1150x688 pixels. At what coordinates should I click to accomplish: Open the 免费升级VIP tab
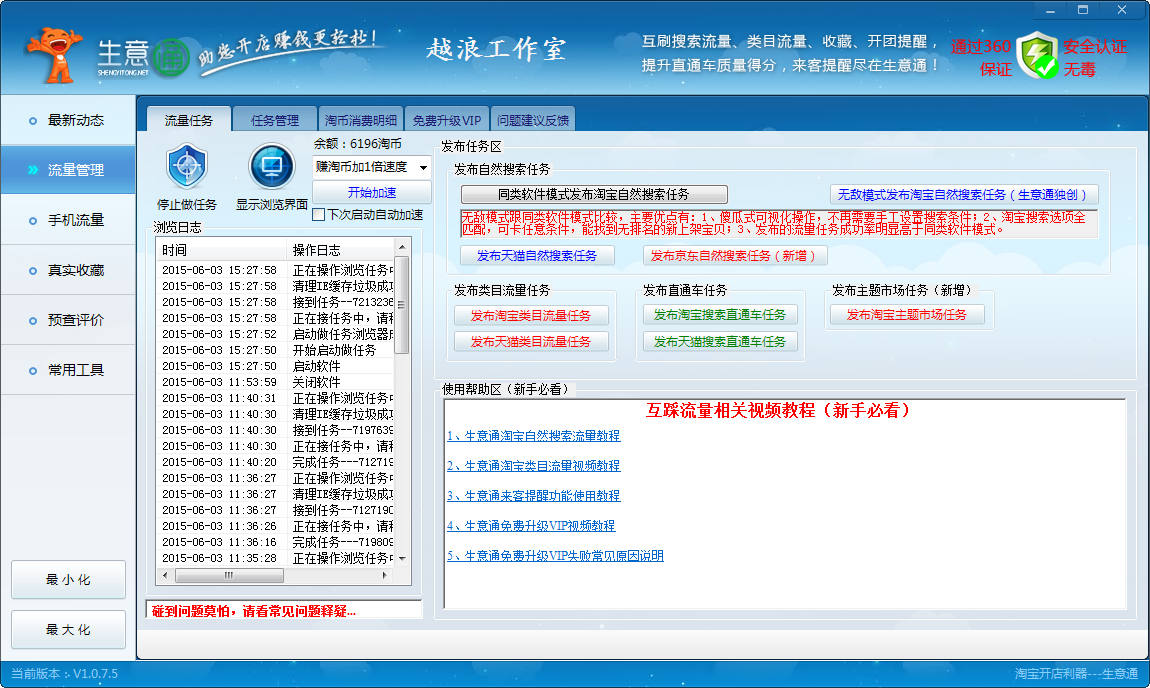pyautogui.click(x=447, y=120)
